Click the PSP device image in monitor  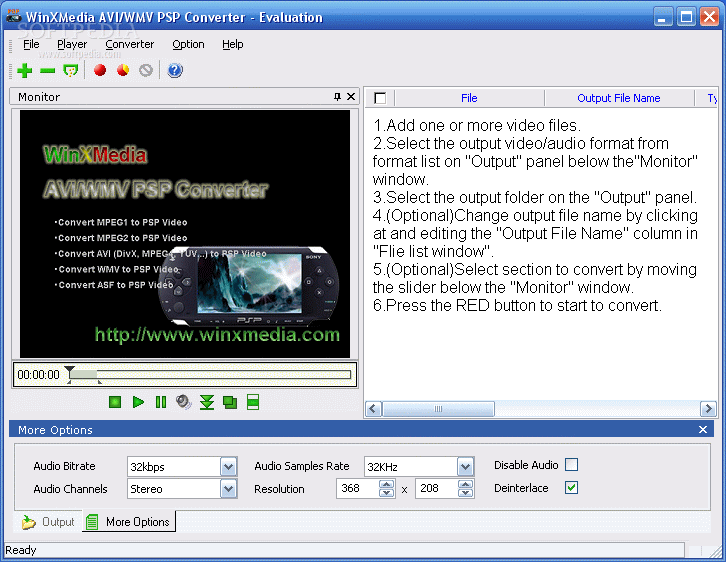tap(248, 287)
